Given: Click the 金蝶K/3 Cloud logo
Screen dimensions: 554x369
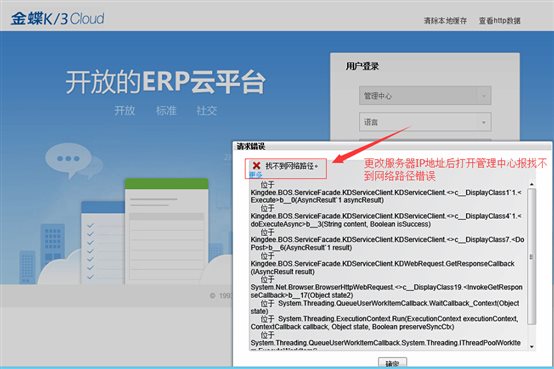Looking at the screenshot, I should point(57,18).
